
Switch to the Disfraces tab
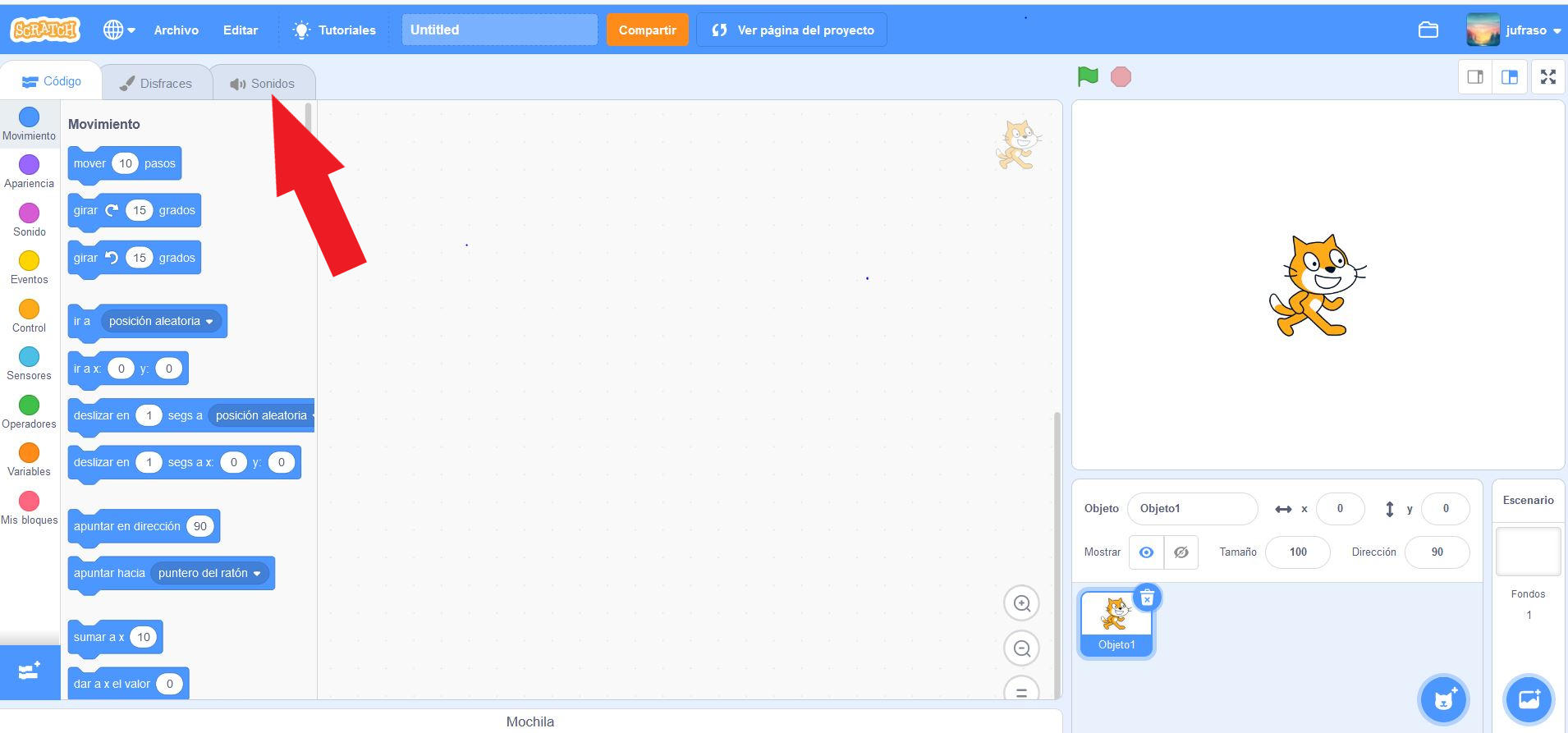(x=156, y=83)
